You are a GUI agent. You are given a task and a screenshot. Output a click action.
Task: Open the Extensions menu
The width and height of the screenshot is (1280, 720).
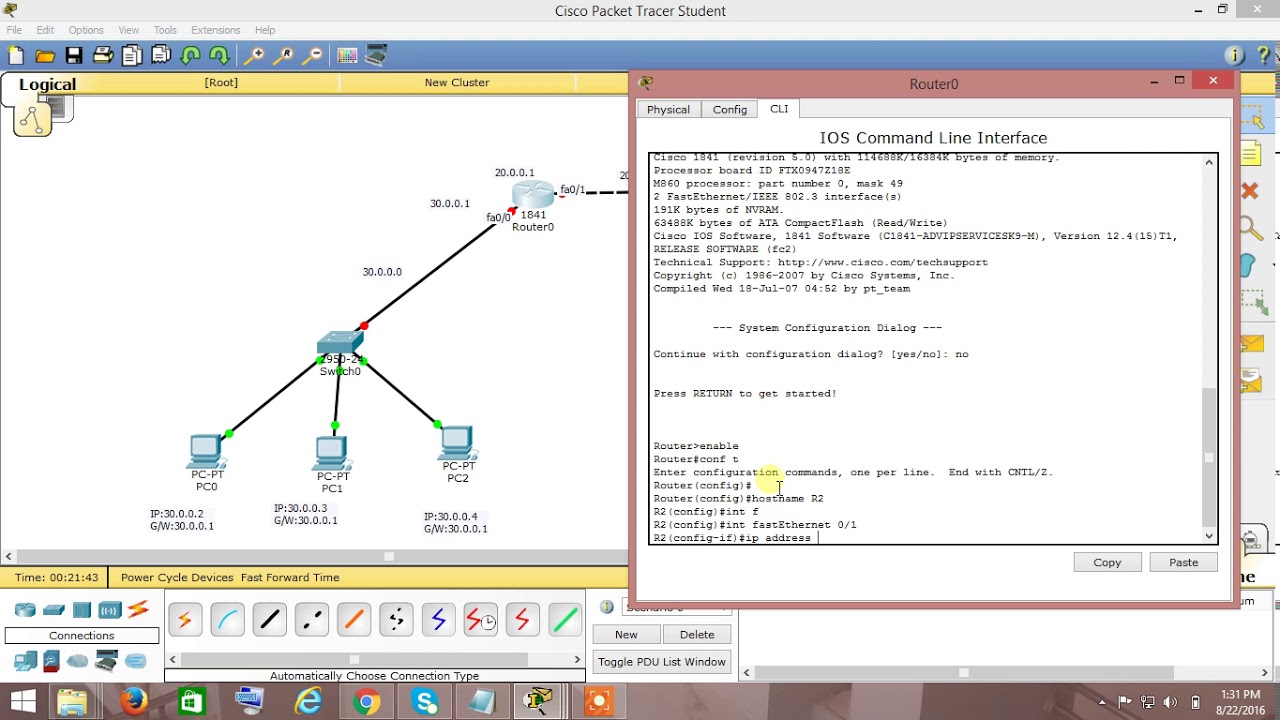215,30
